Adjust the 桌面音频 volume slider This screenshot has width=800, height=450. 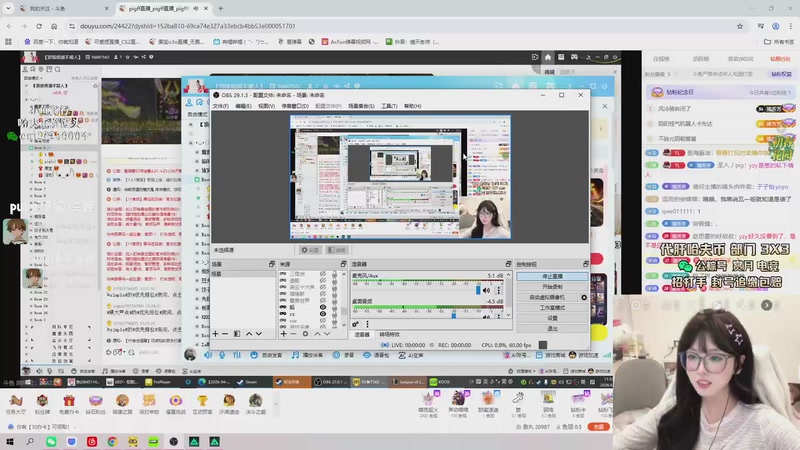point(454,316)
